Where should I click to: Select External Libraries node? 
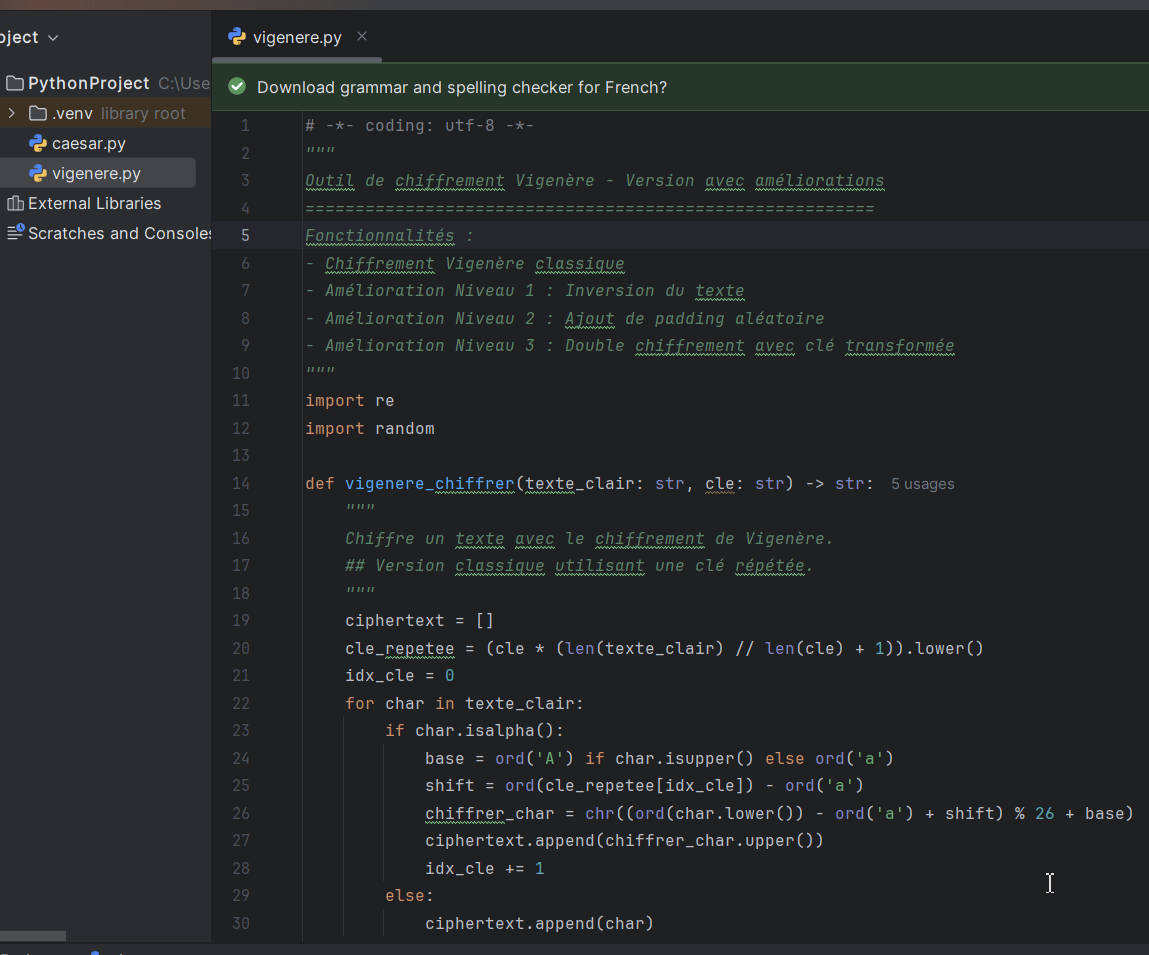point(95,204)
